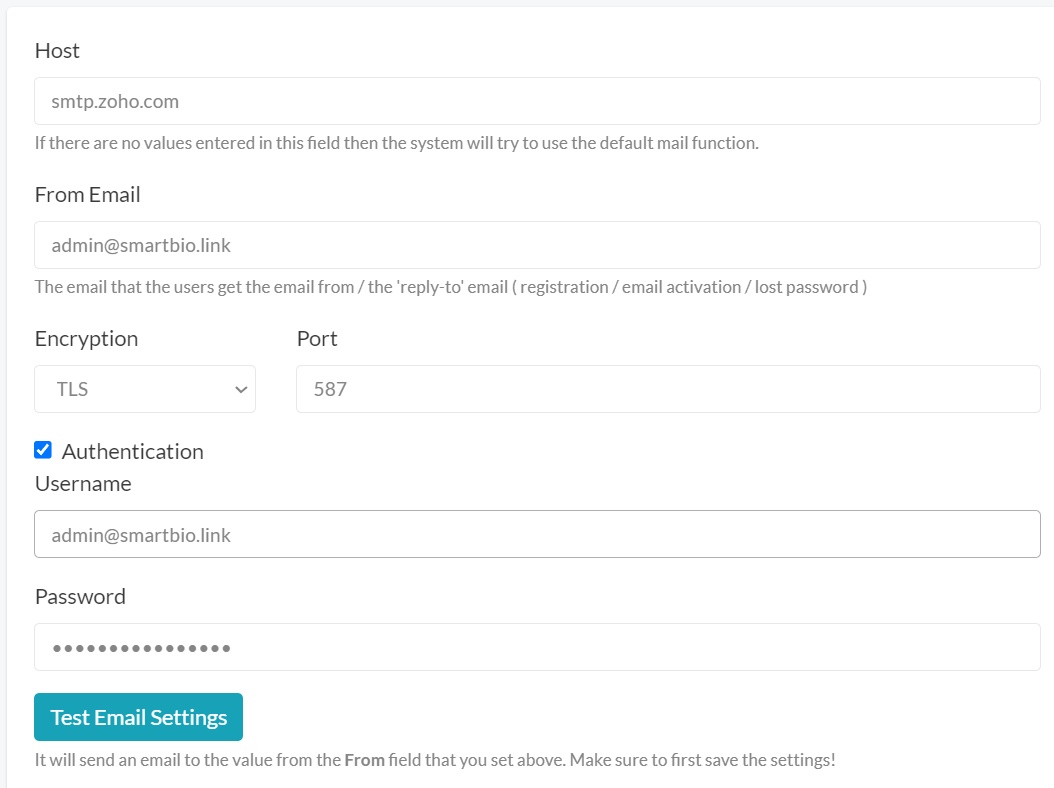Click the bold From word in the note
Screen dimensions: 1054x788
click(x=364, y=760)
